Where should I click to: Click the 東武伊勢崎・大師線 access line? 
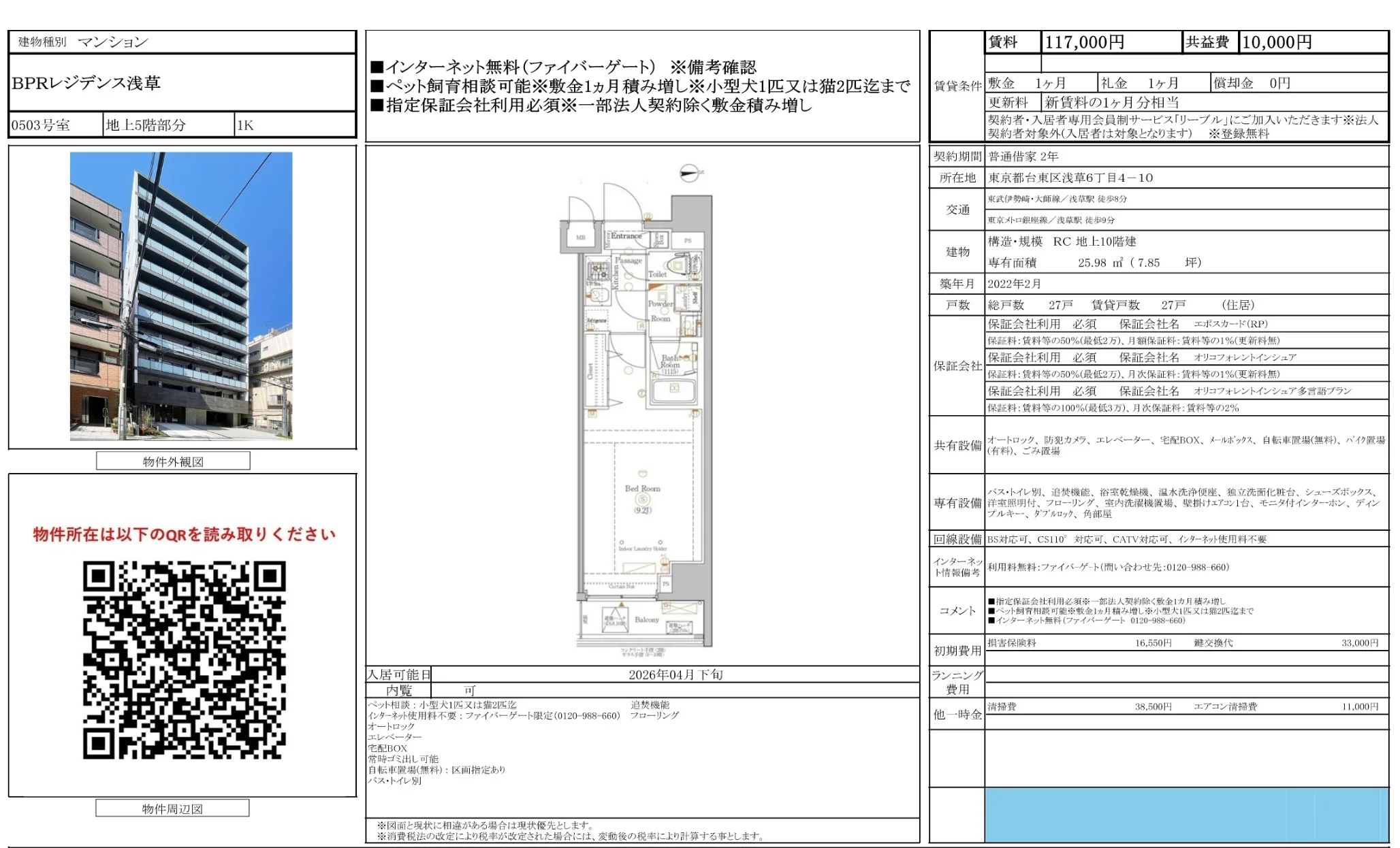(x=1057, y=199)
